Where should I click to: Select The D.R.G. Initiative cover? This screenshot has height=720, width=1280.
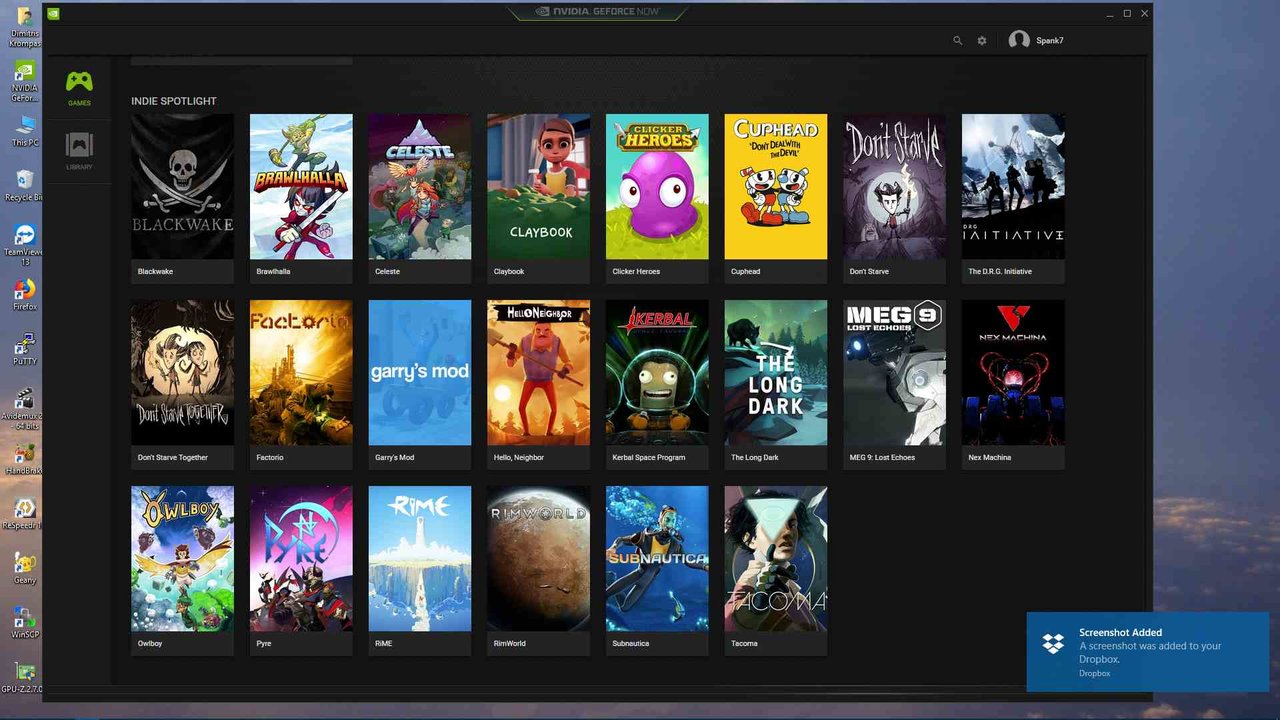coord(1013,187)
